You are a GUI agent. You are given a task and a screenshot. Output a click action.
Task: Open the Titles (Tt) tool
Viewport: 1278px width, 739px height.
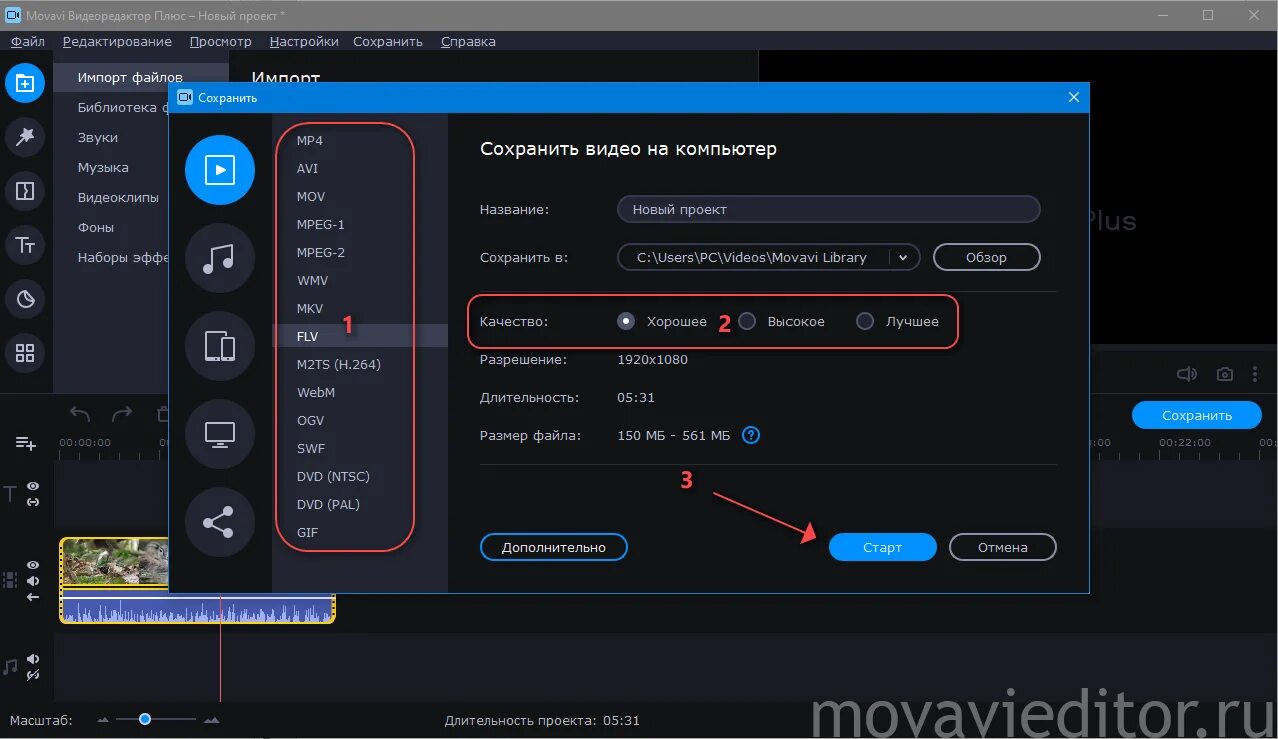pos(25,245)
